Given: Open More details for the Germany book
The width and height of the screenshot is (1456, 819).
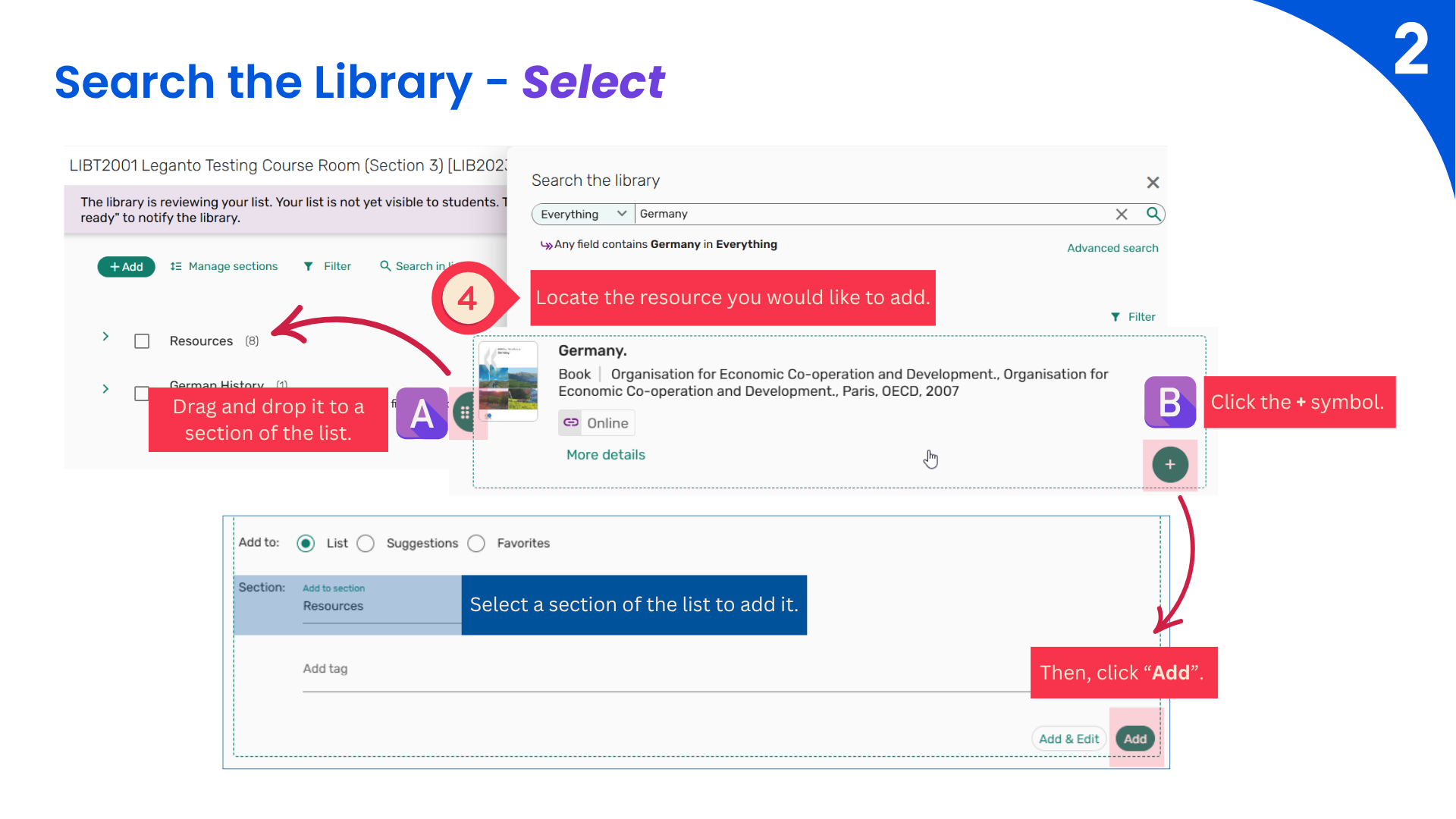Looking at the screenshot, I should tap(605, 454).
